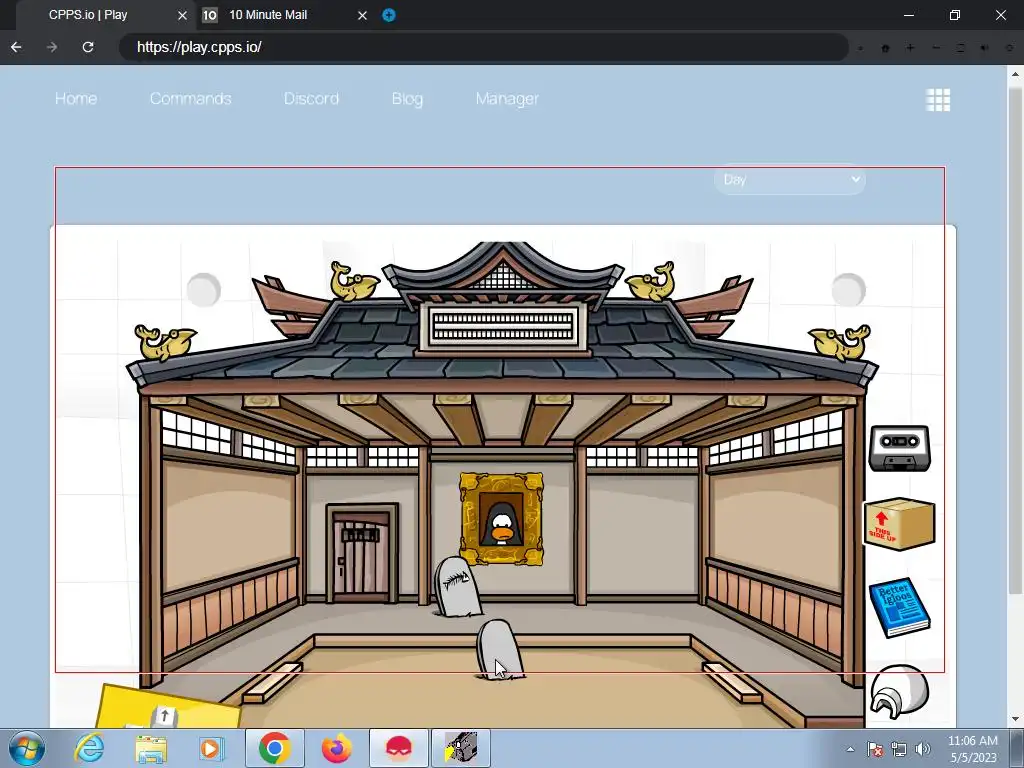Click the golden framed penguin portrait
Image resolution: width=1024 pixels, height=768 pixels.
pos(502,519)
